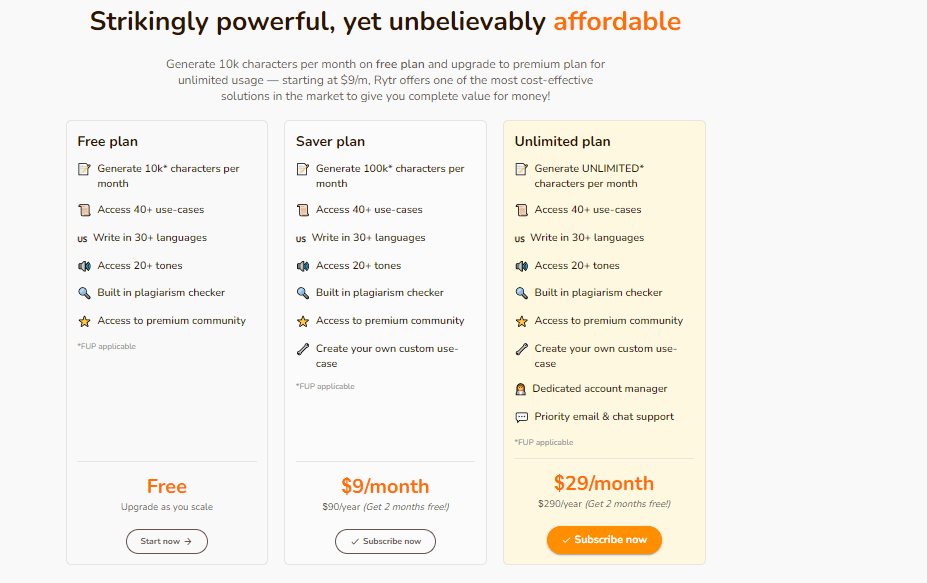Click the scroll use-cases icon in Saver plan
Viewport: 927px width, 583px height.
point(303,210)
